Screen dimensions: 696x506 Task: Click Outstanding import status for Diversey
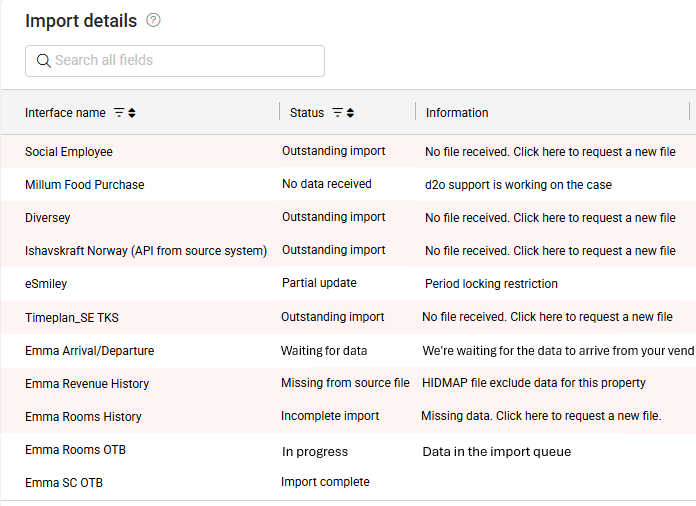coord(333,217)
